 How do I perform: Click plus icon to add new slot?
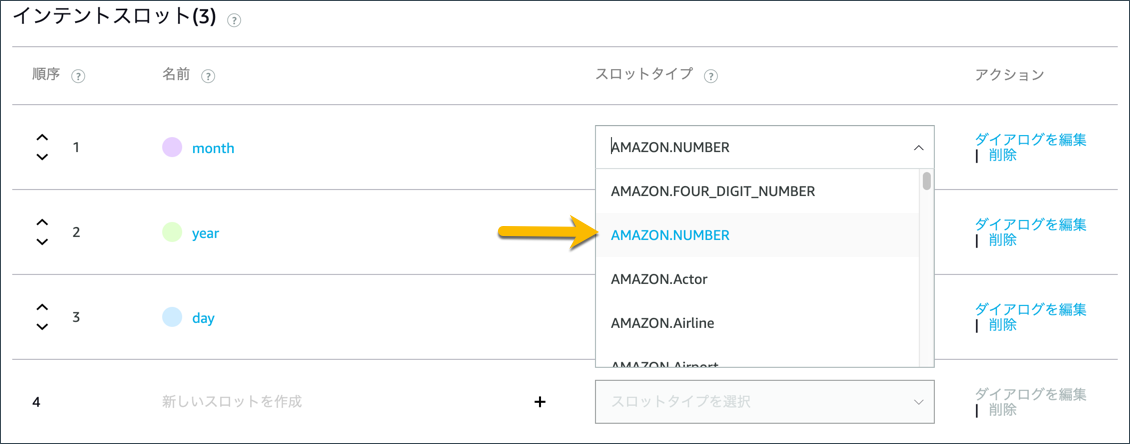point(540,402)
